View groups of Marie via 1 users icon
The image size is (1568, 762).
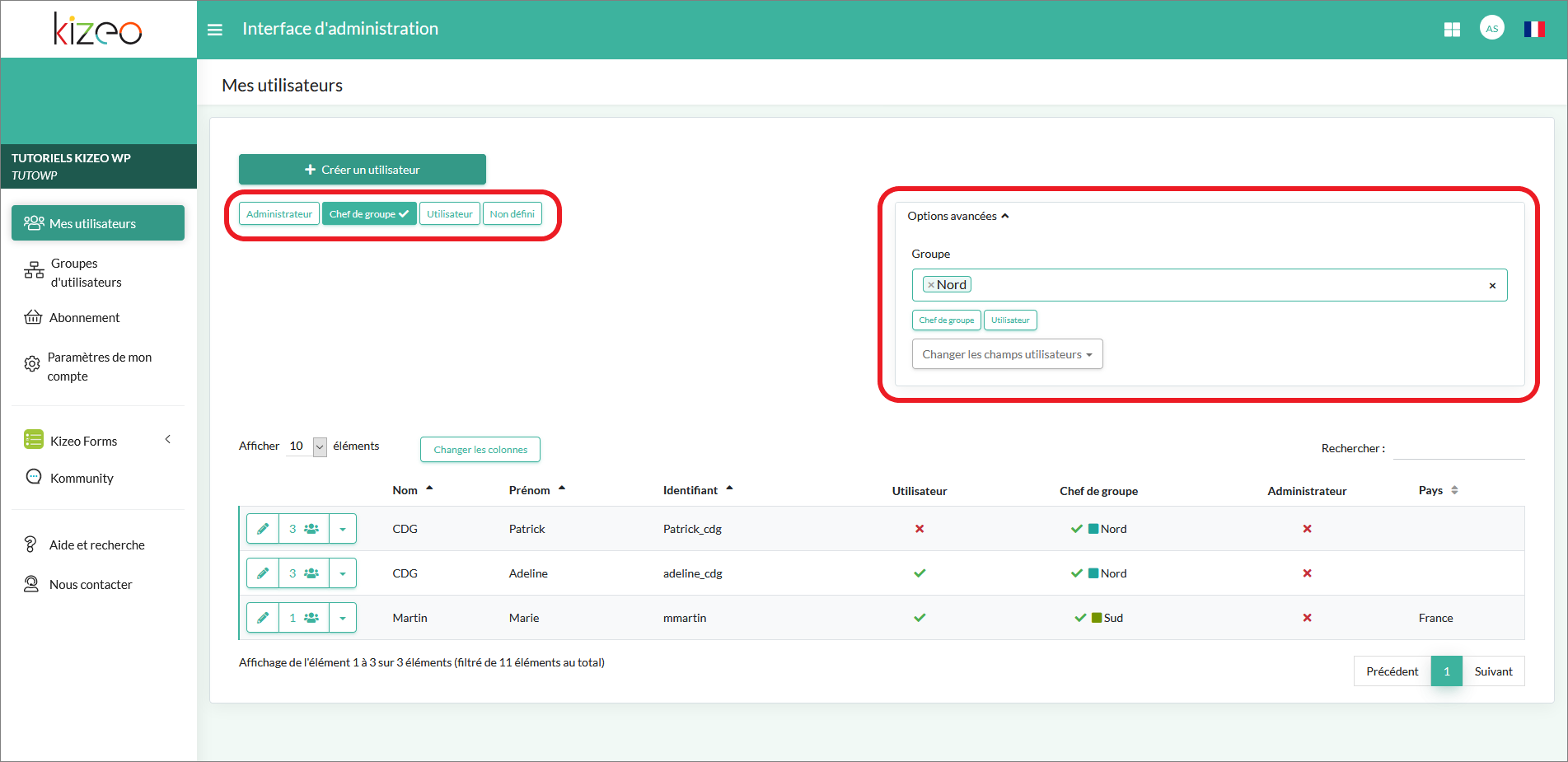coord(304,618)
